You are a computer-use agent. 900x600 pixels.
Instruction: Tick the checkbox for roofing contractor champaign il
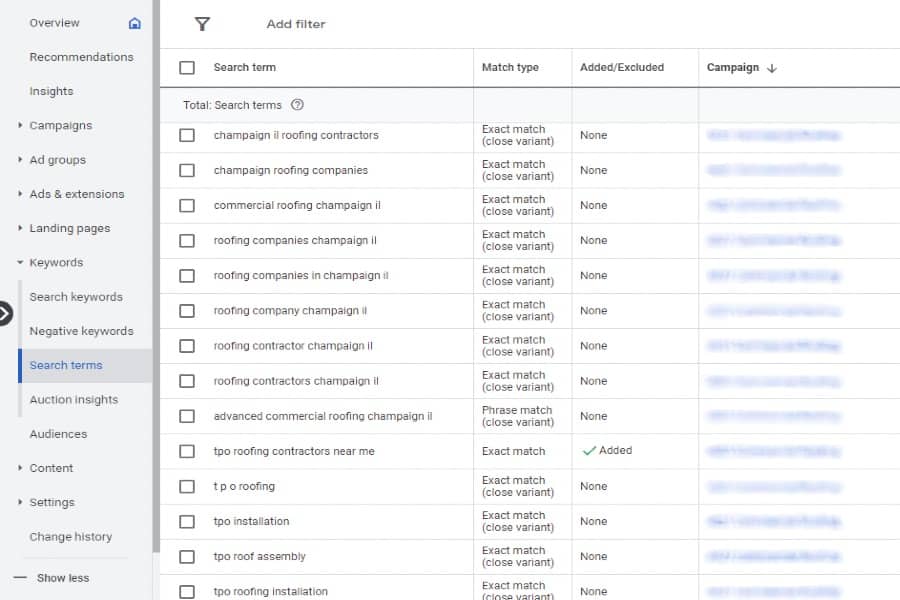[187, 346]
